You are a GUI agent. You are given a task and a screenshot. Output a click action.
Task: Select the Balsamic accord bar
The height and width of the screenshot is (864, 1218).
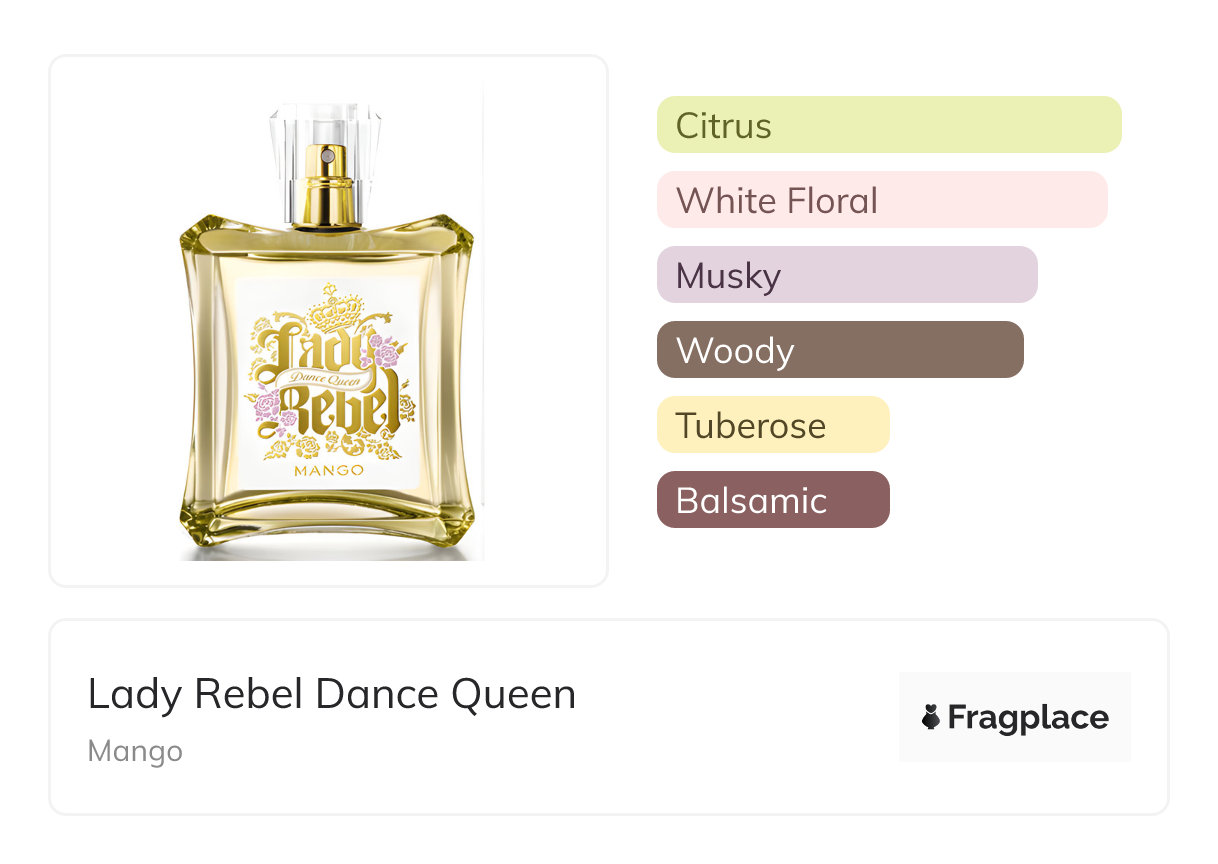(x=773, y=500)
